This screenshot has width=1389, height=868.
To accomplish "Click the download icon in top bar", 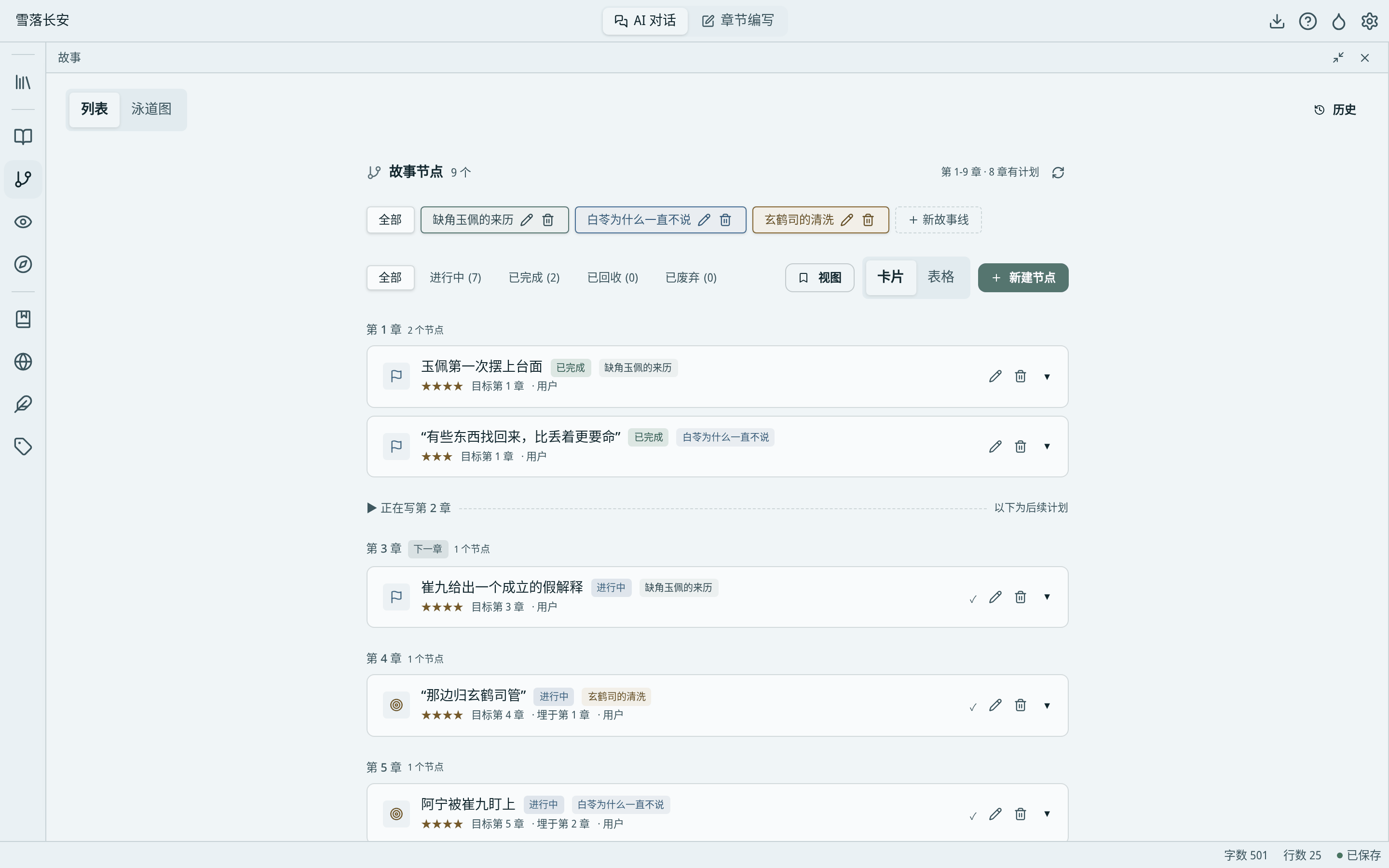I will pos(1277,21).
